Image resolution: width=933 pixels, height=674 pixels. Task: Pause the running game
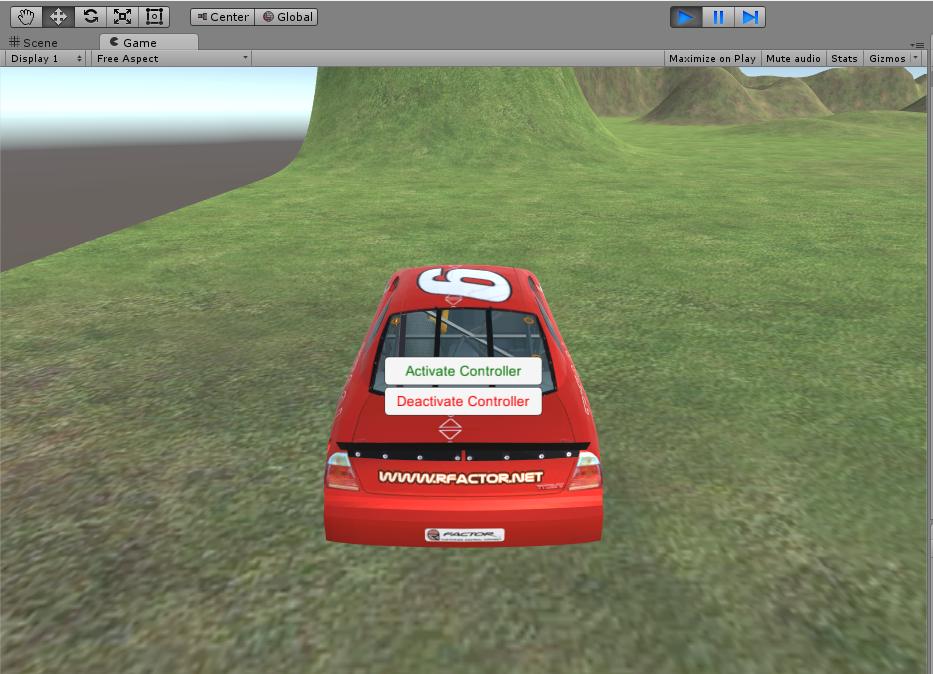pos(717,16)
